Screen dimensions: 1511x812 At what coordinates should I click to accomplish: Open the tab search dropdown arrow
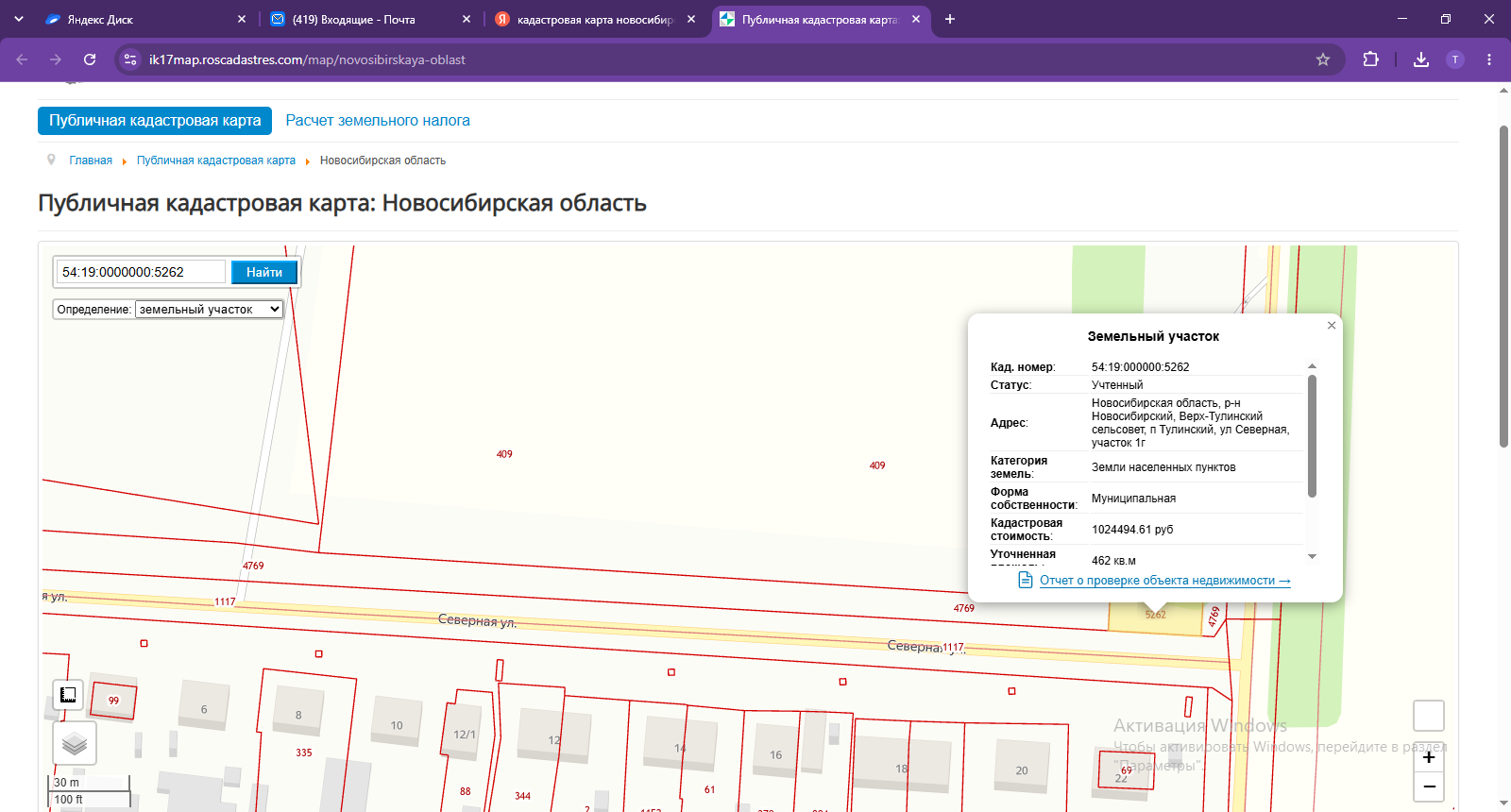pos(19,19)
